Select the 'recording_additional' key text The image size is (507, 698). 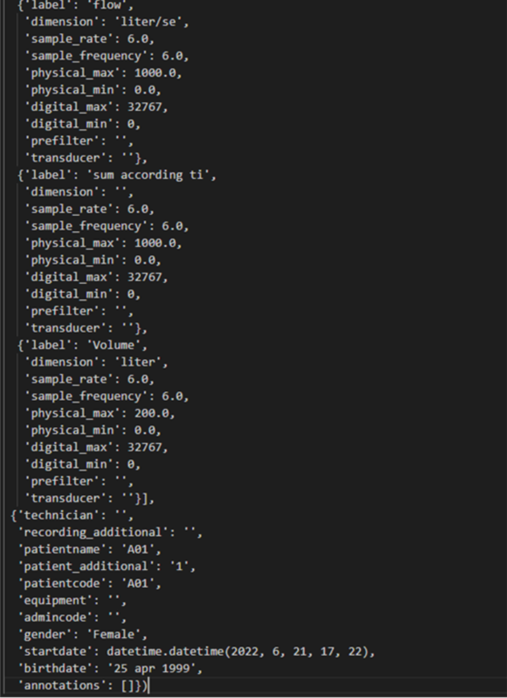93,532
